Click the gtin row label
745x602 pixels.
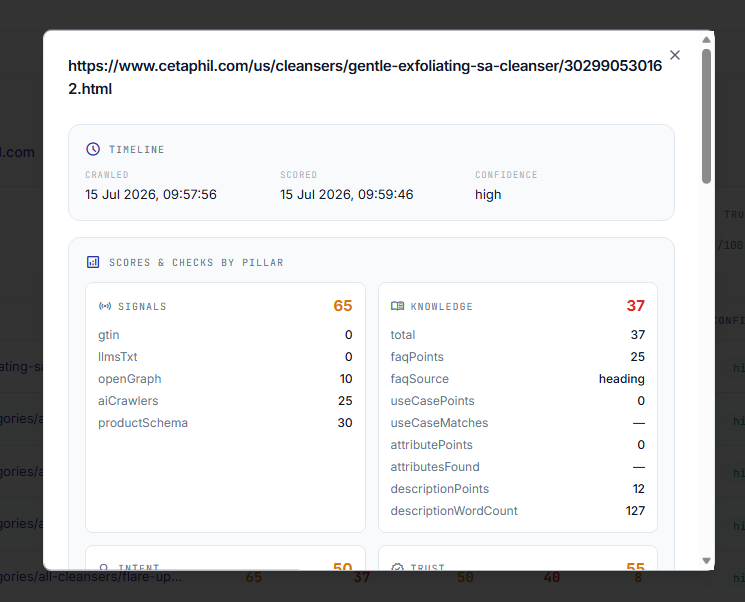(x=108, y=335)
